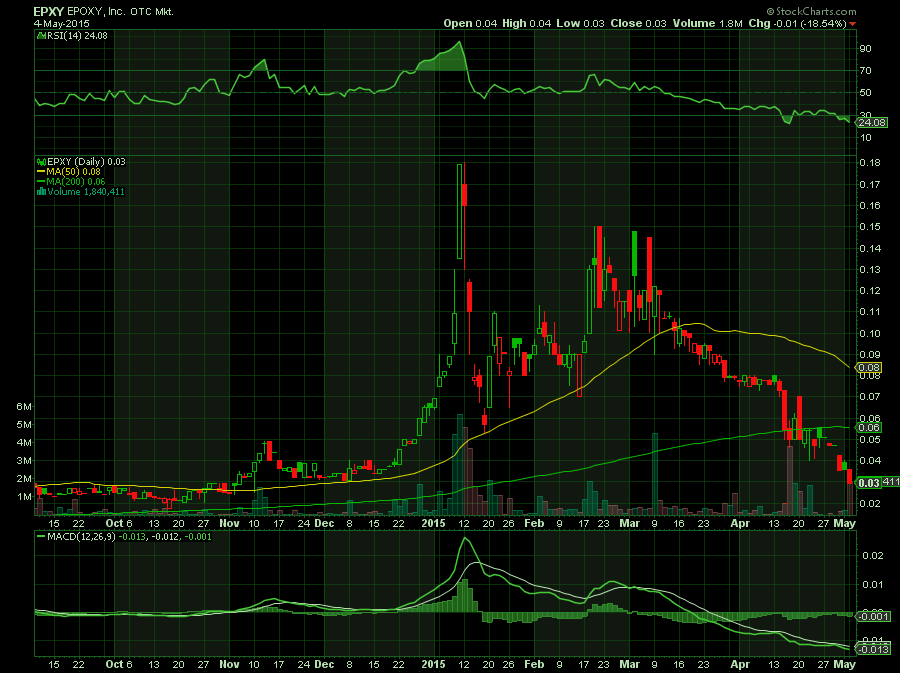The width and height of the screenshot is (900, 673).
Task: Click the Apr label on the MACD panel date axis
Action: (x=740, y=664)
